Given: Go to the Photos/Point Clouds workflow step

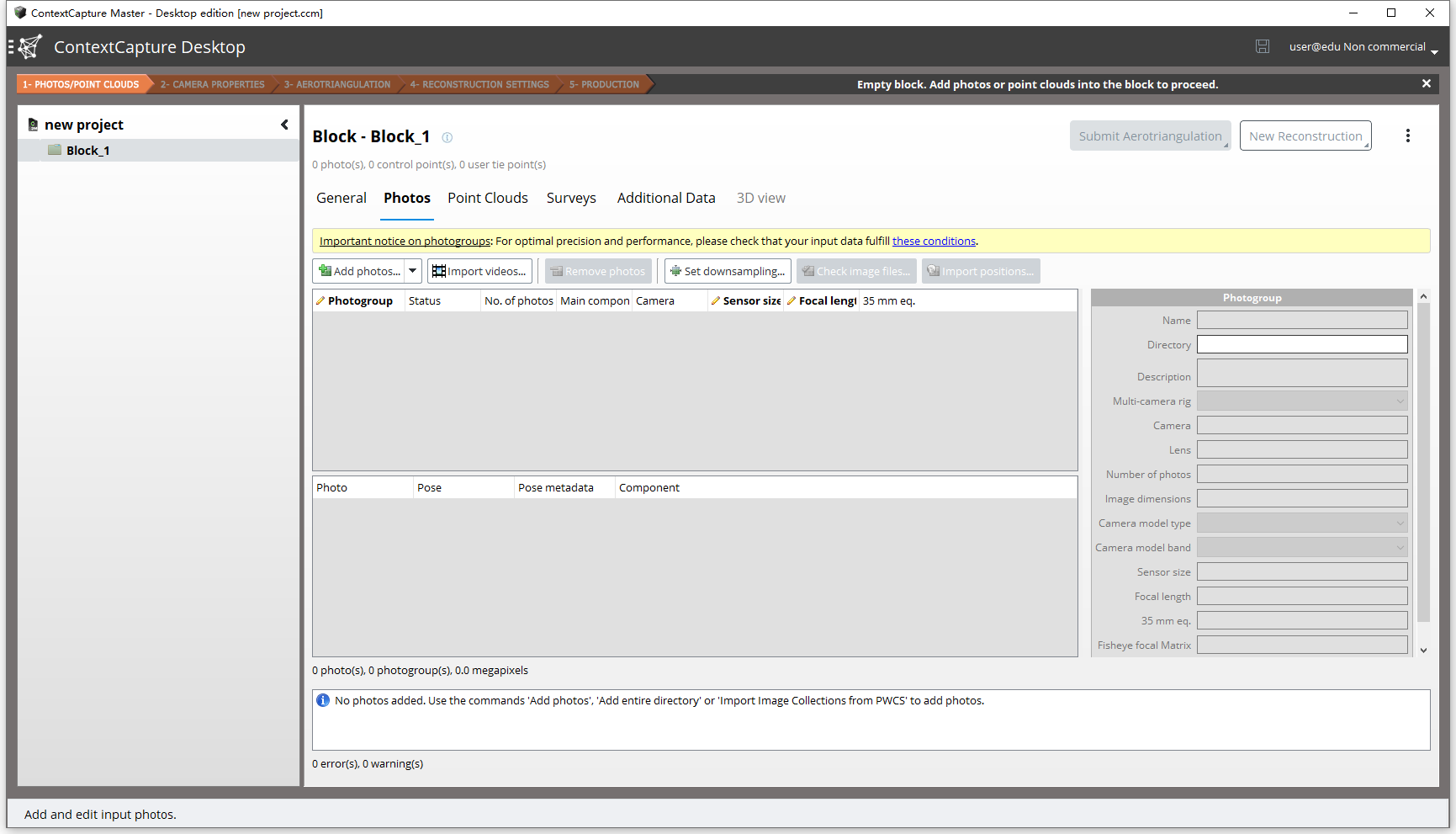Looking at the screenshot, I should (x=82, y=84).
